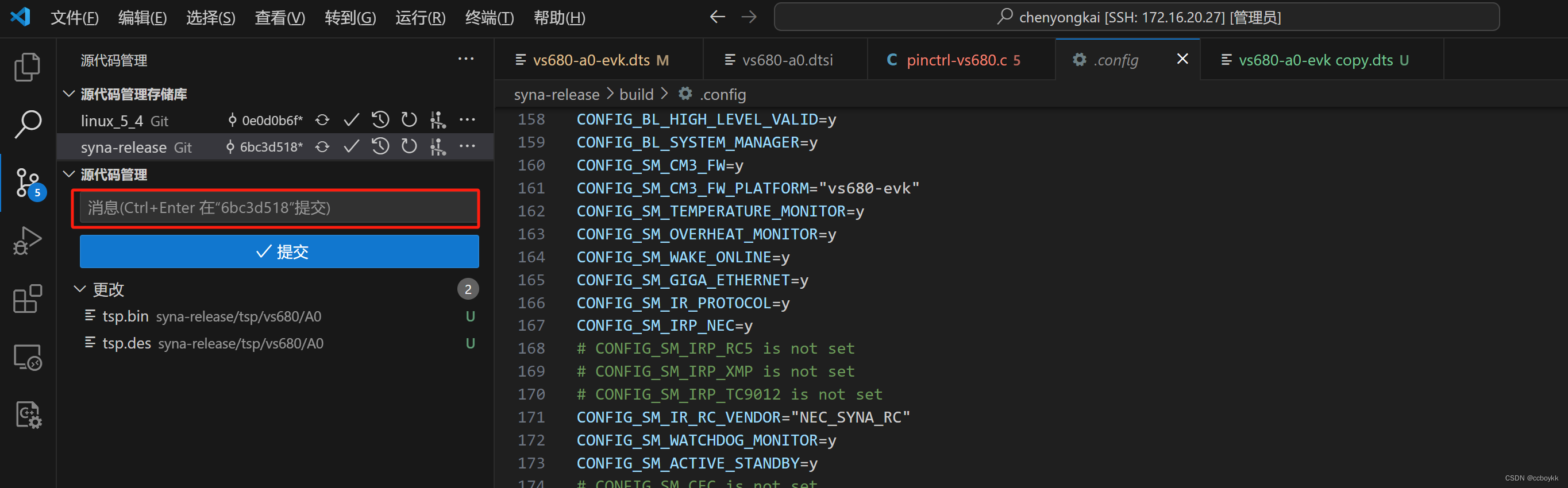The width and height of the screenshot is (1568, 488).
Task: Open the Extensions view
Action: (x=28, y=298)
